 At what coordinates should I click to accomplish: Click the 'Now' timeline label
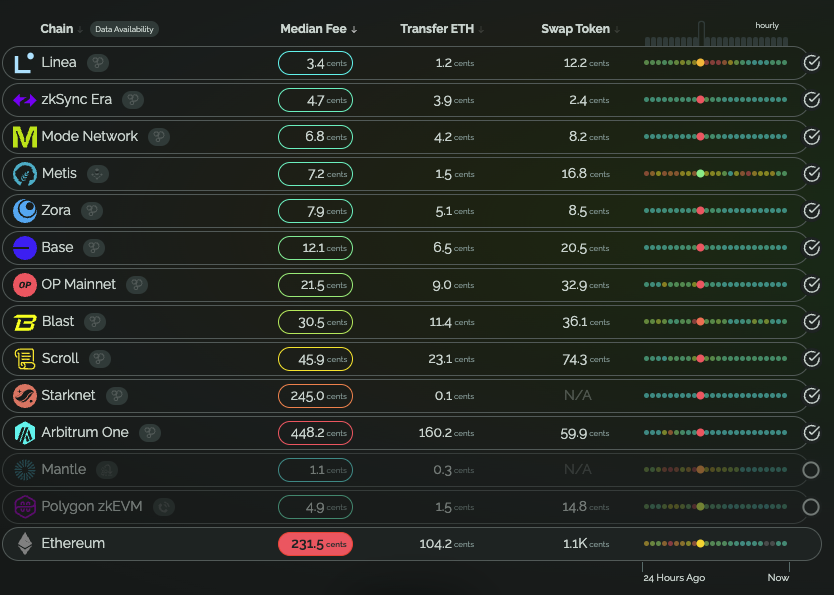pos(778,577)
